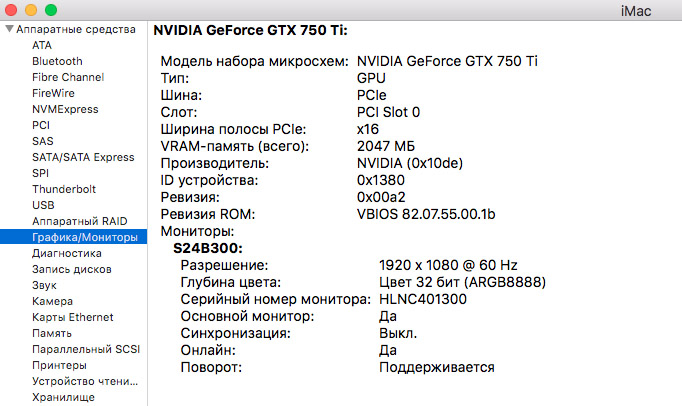Select Звук in the hardware list
Image resolution: width=682 pixels, height=406 pixels.
pyautogui.click(x=44, y=285)
